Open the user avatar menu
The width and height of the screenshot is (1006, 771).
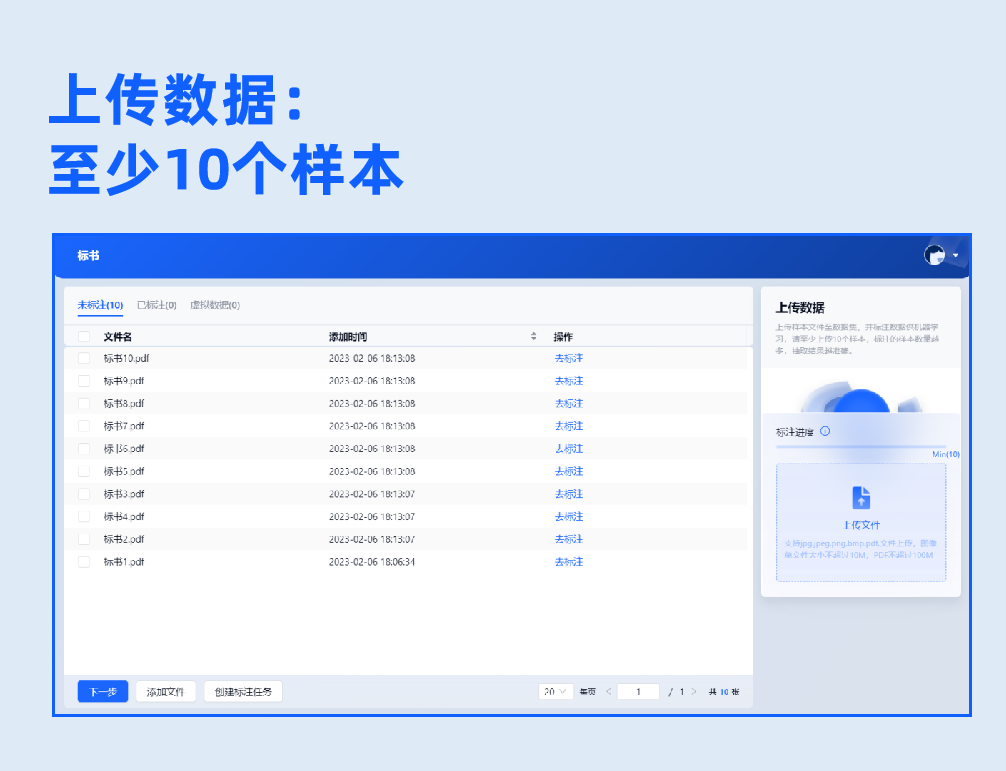pos(934,255)
